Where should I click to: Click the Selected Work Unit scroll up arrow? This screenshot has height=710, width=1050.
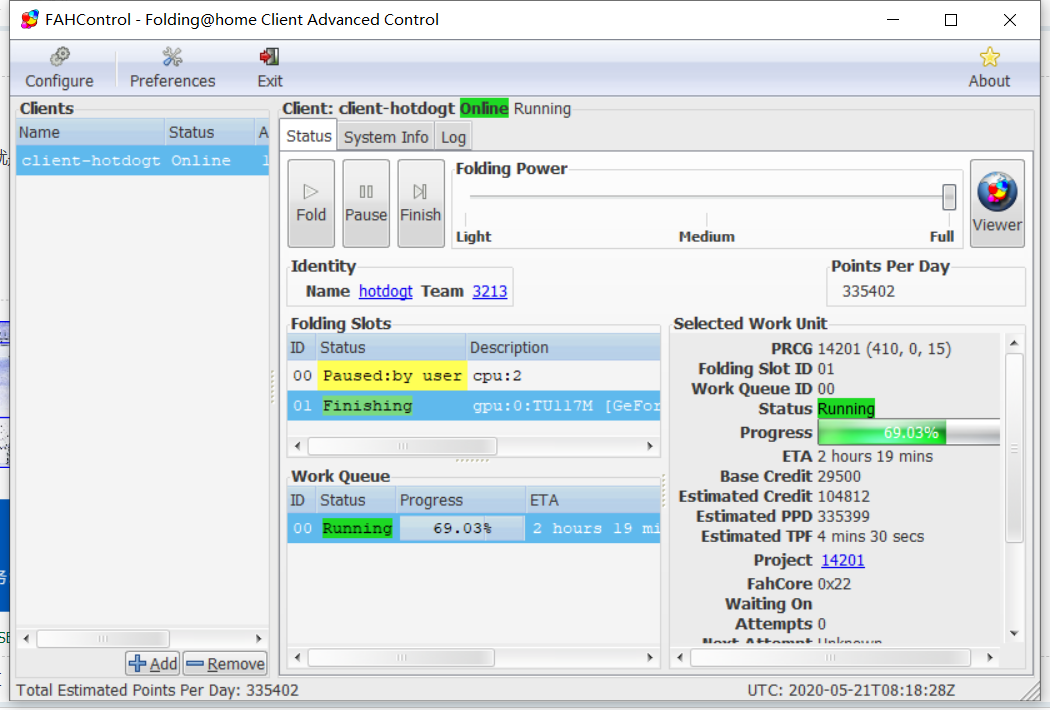point(1014,344)
